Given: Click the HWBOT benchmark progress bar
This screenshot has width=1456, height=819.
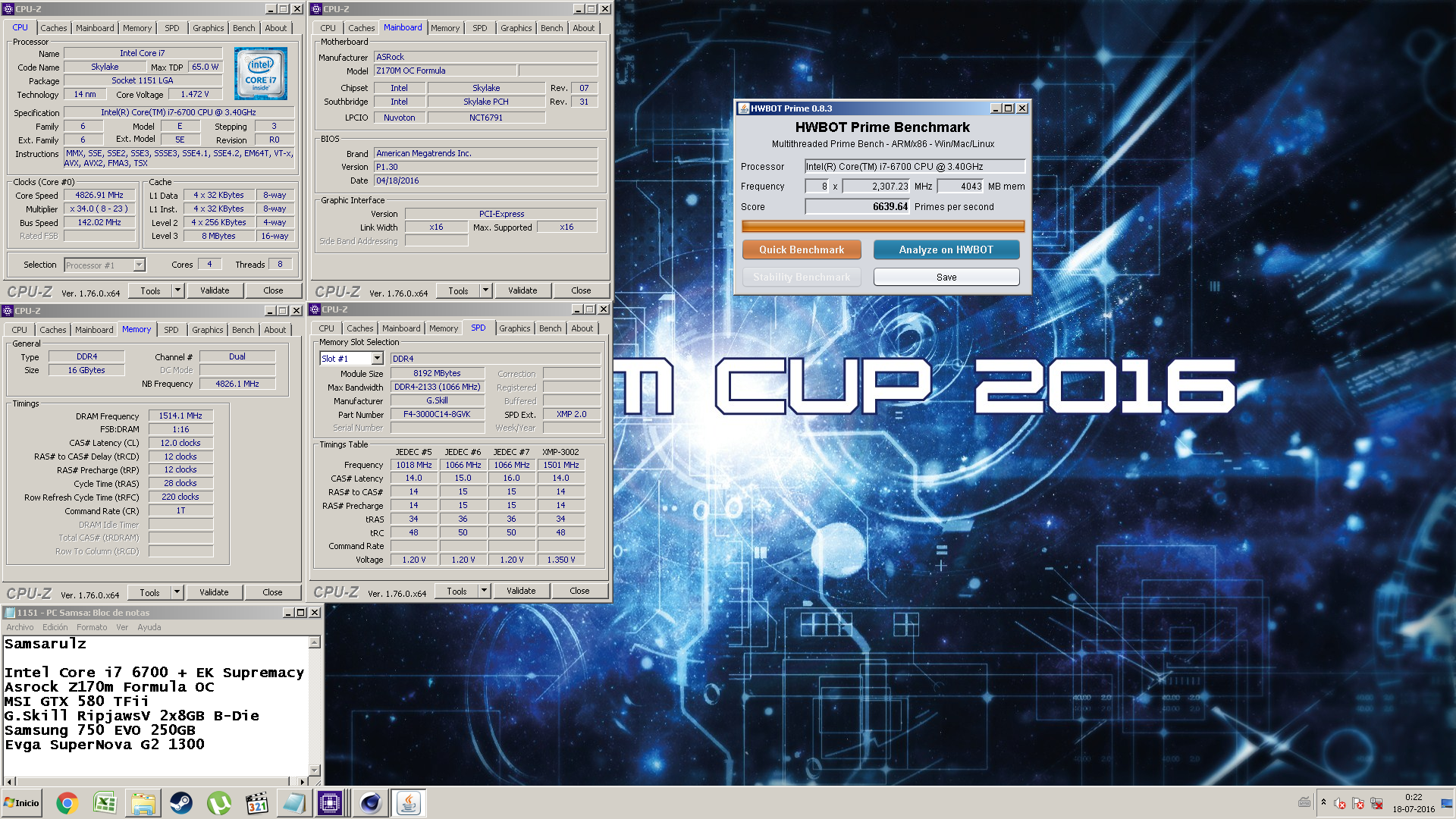Looking at the screenshot, I should coord(883,226).
